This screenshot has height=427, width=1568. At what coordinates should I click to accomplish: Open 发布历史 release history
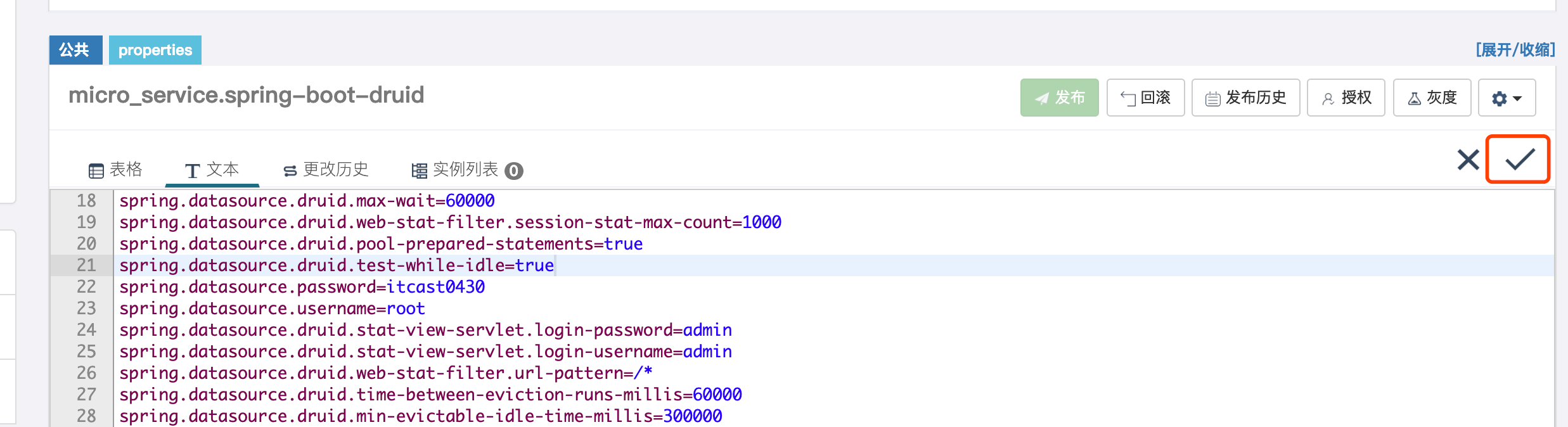point(1245,98)
